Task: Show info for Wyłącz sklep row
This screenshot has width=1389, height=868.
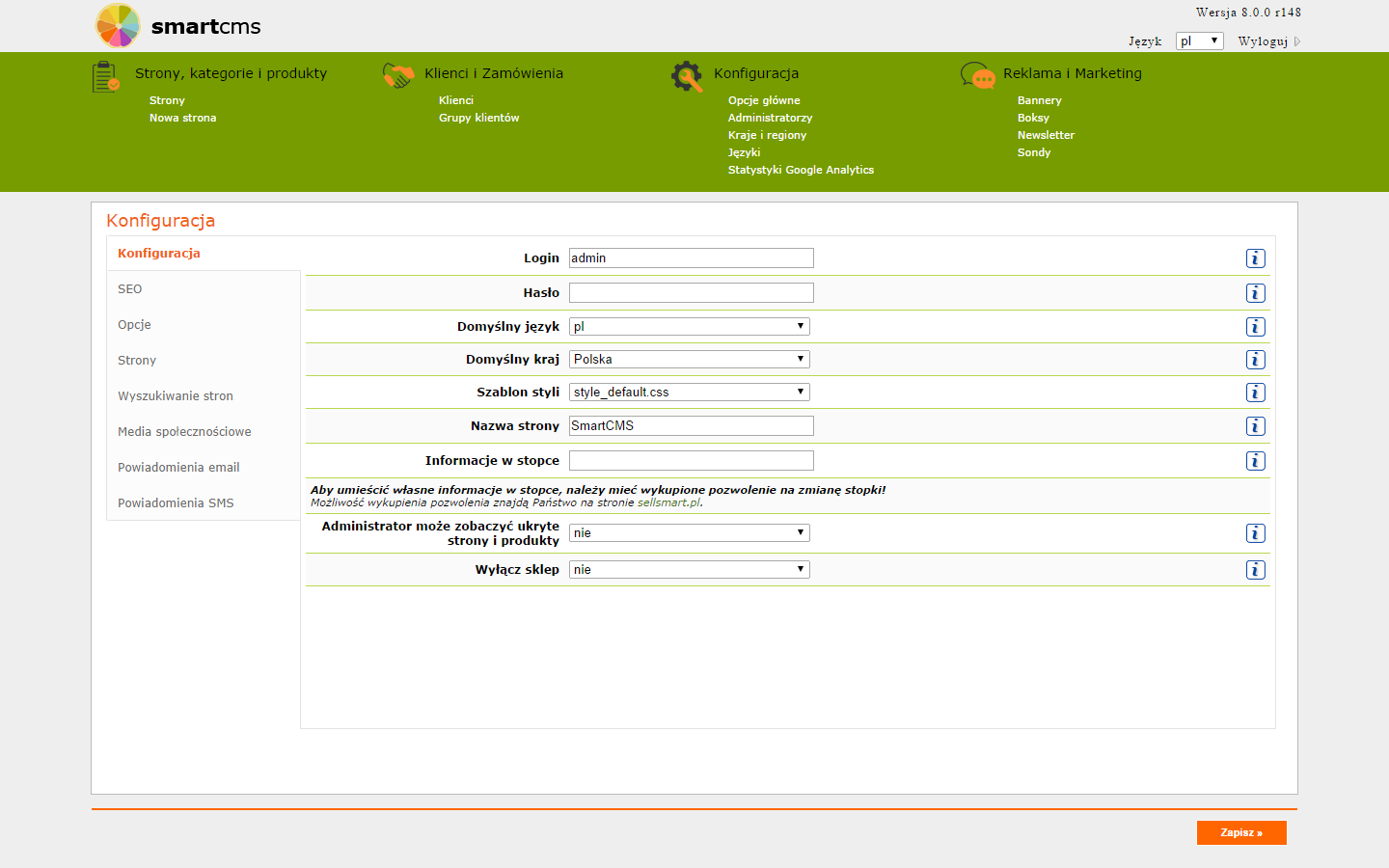Action: pyautogui.click(x=1255, y=570)
